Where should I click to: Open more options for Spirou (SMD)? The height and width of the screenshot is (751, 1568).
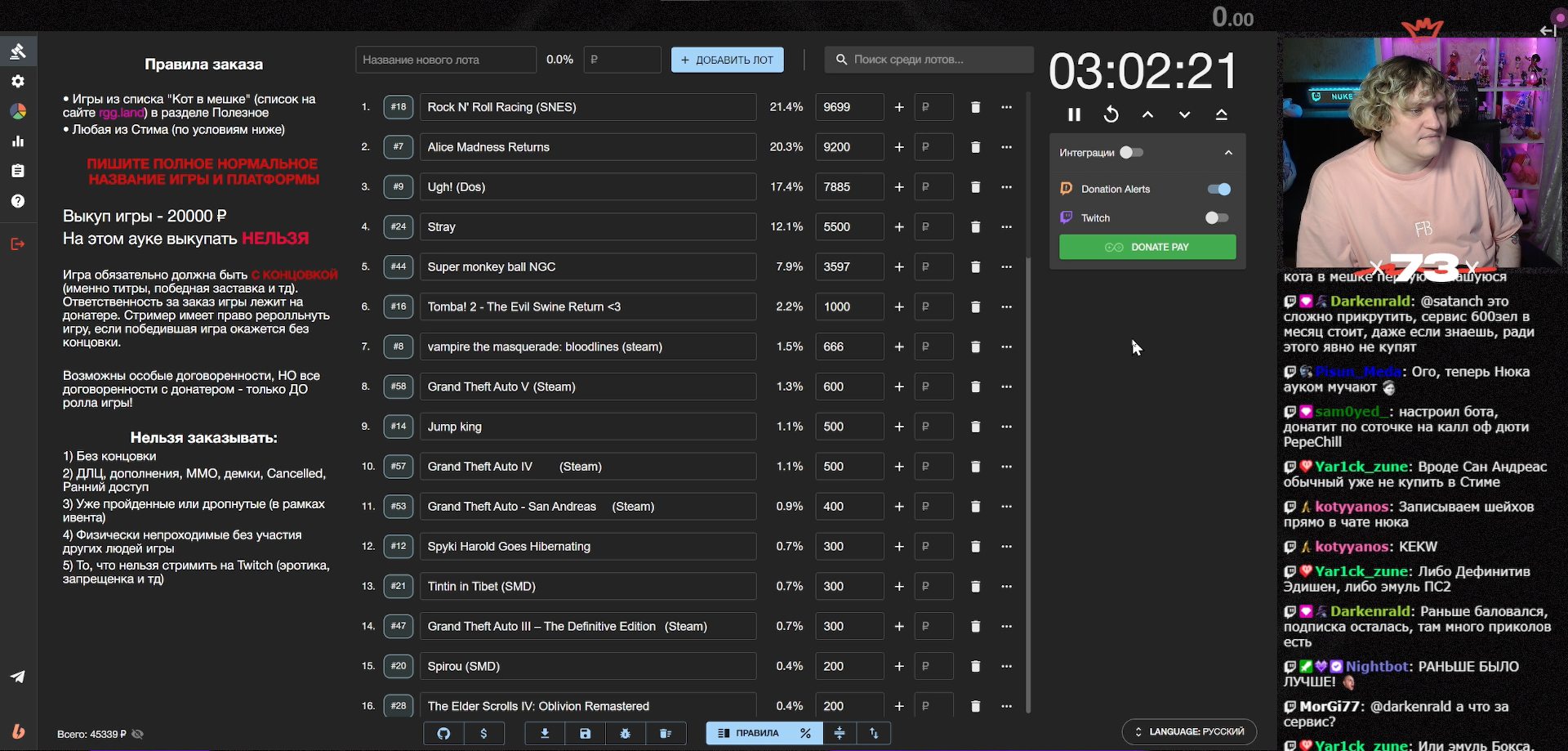click(1006, 667)
